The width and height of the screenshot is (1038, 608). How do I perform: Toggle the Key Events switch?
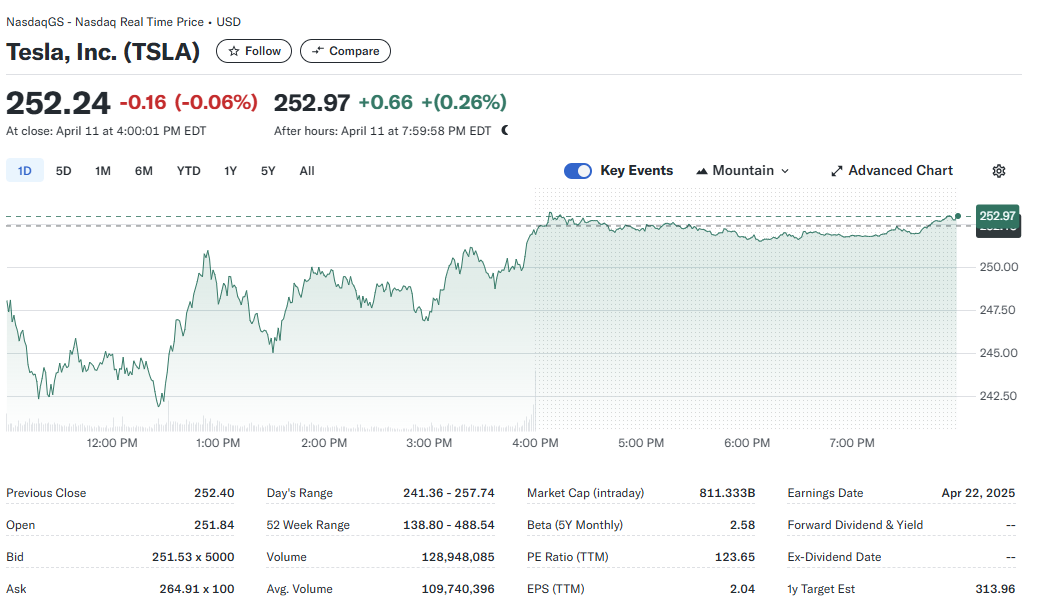(x=578, y=171)
